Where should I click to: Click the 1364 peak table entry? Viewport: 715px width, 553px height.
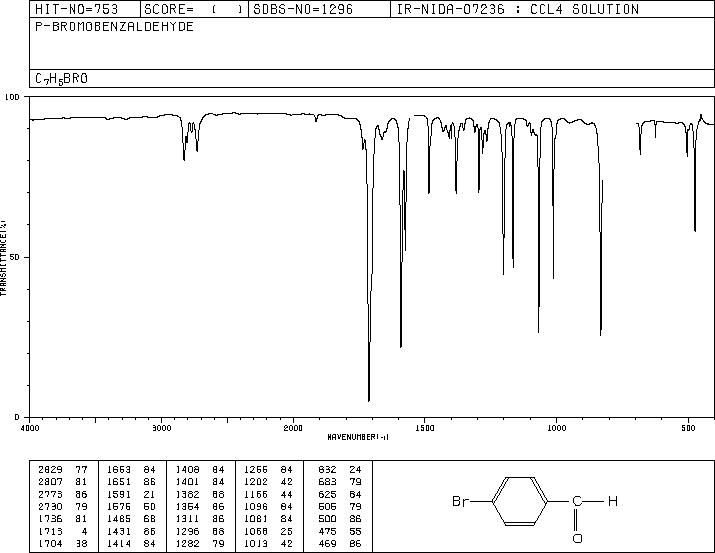click(200, 506)
